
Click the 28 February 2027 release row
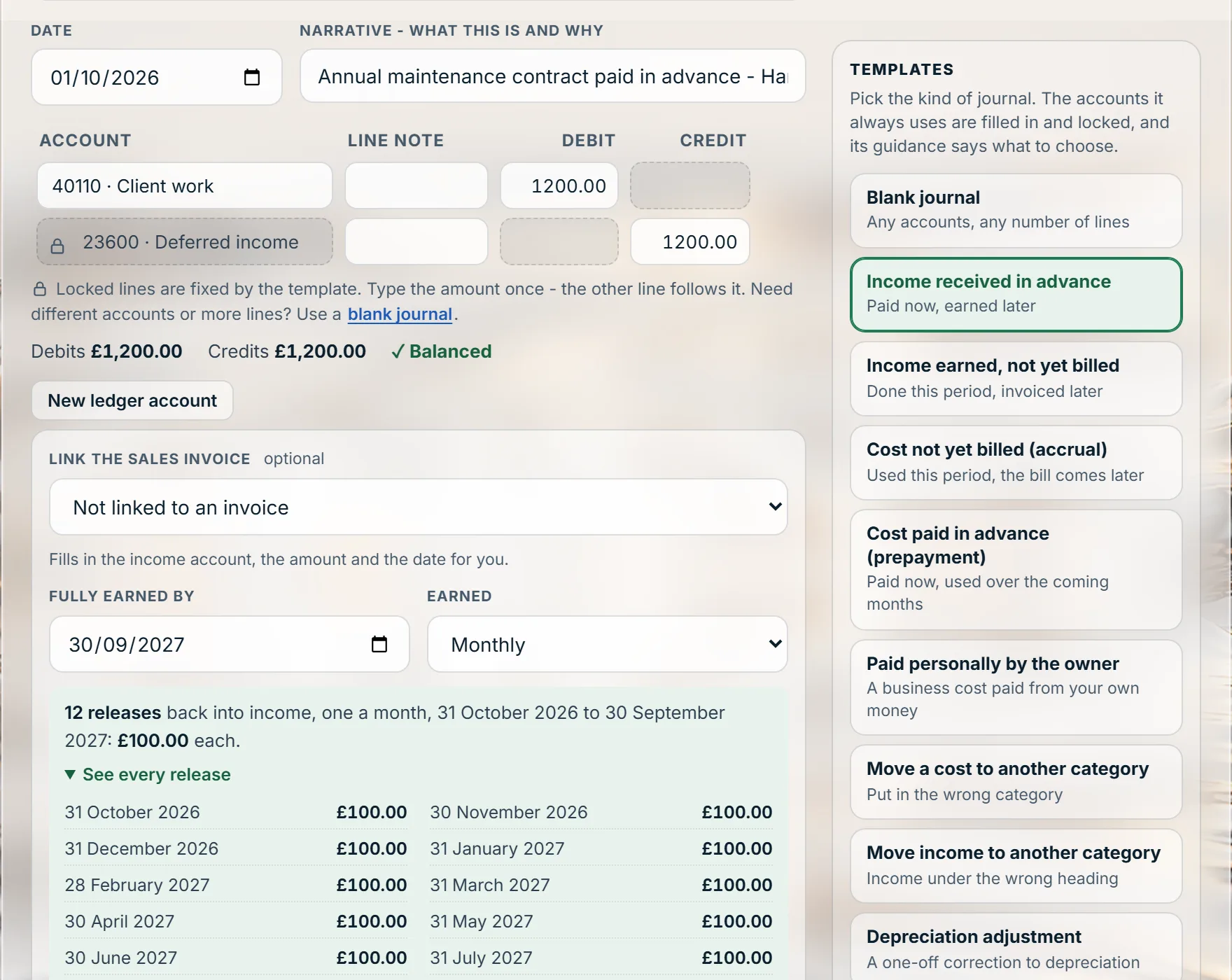(x=236, y=885)
